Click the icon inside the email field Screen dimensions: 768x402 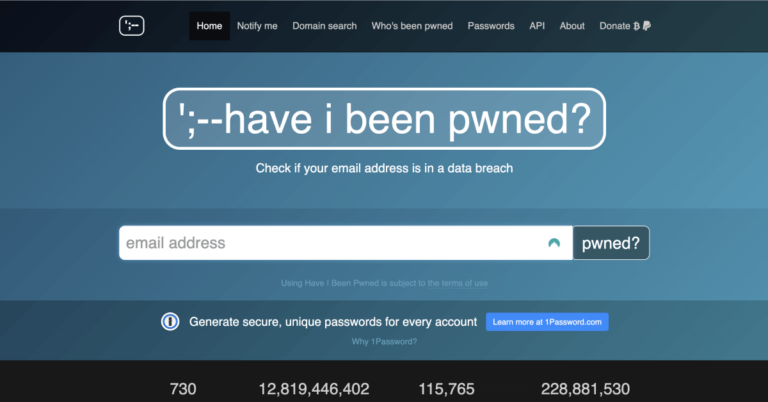[554, 243]
